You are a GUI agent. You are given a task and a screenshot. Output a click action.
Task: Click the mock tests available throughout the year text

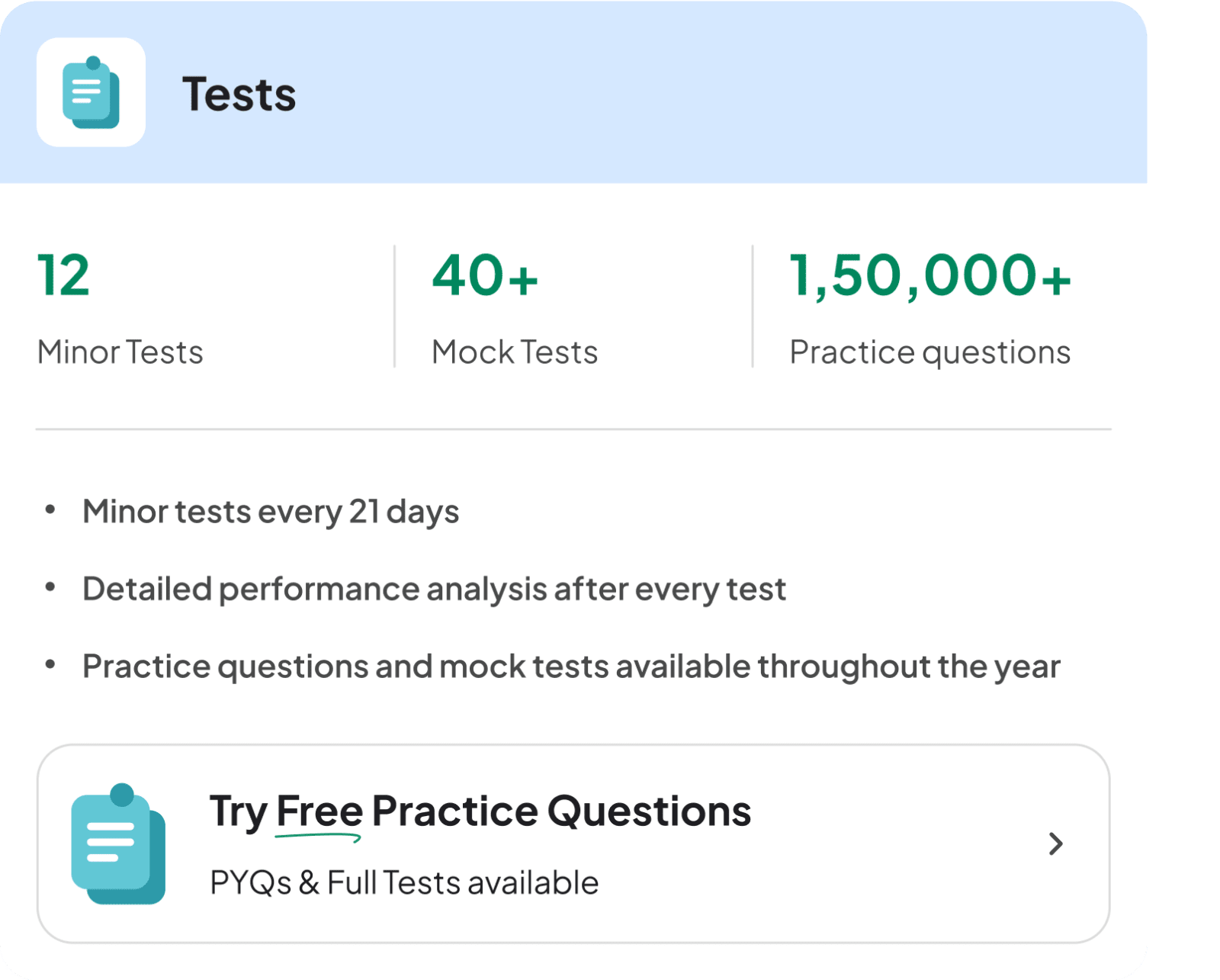(750, 667)
